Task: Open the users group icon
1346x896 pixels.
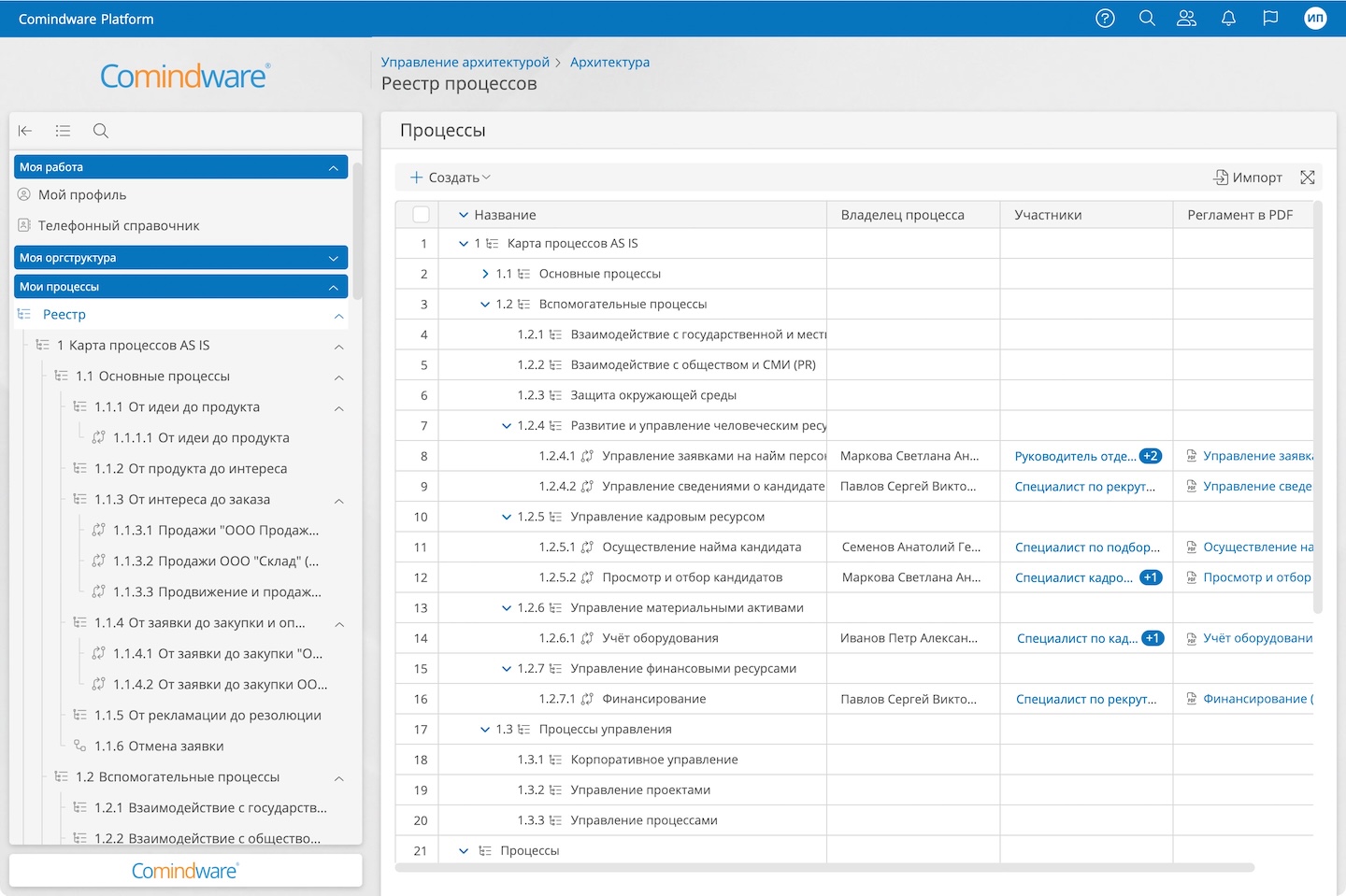Action: (1186, 19)
